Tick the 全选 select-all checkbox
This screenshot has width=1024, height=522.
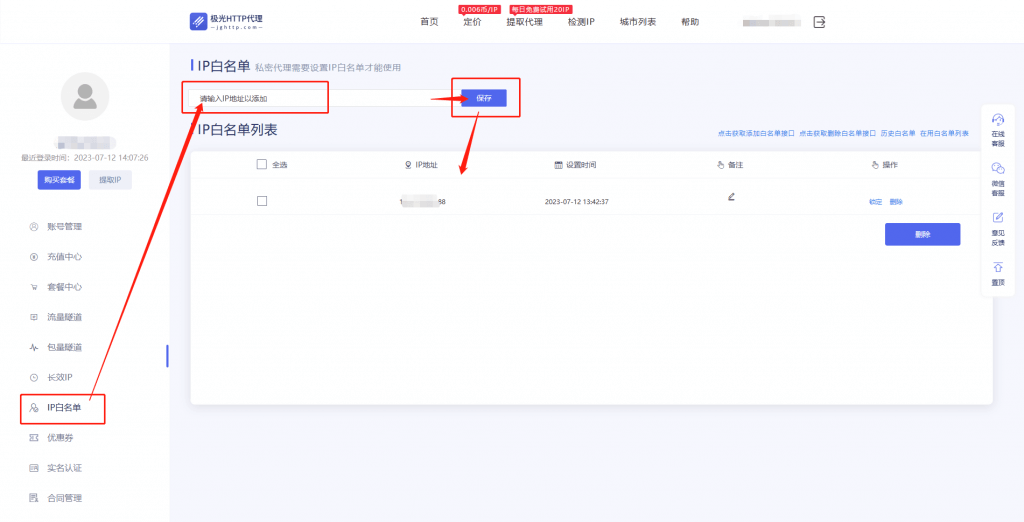tap(262, 165)
